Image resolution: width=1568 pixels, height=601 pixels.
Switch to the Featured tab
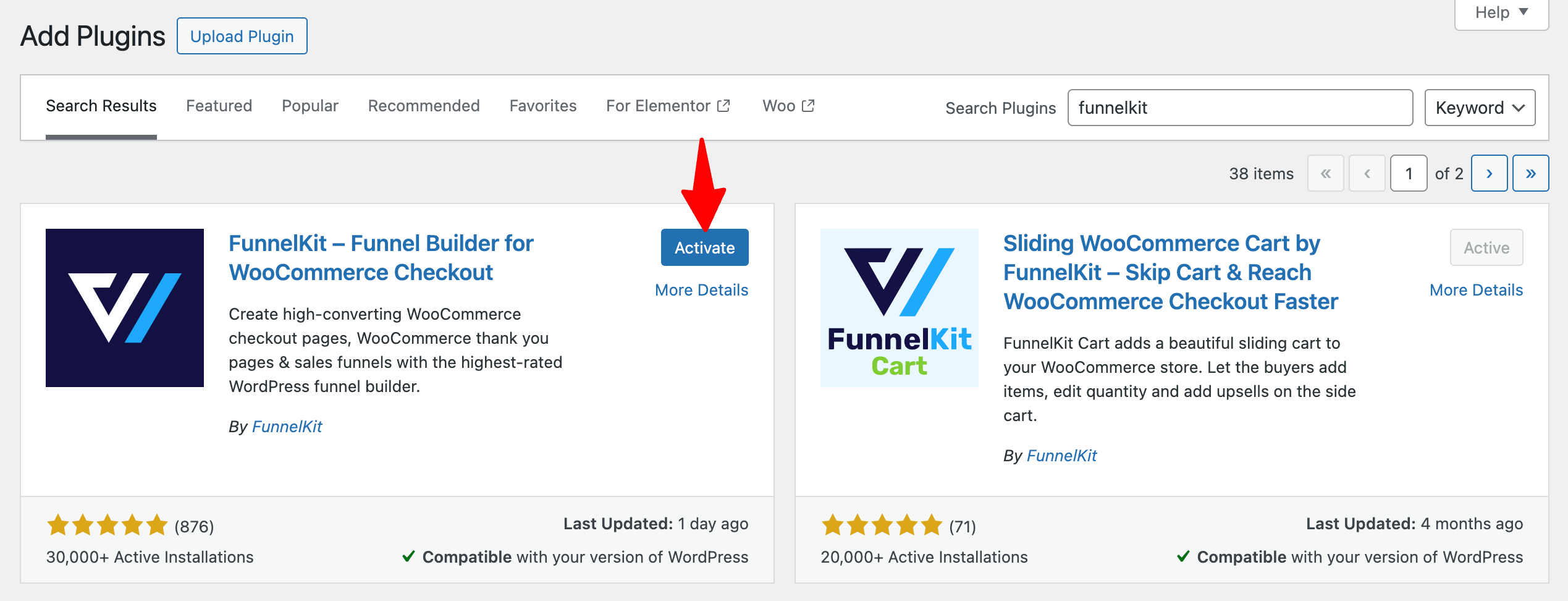click(x=219, y=106)
